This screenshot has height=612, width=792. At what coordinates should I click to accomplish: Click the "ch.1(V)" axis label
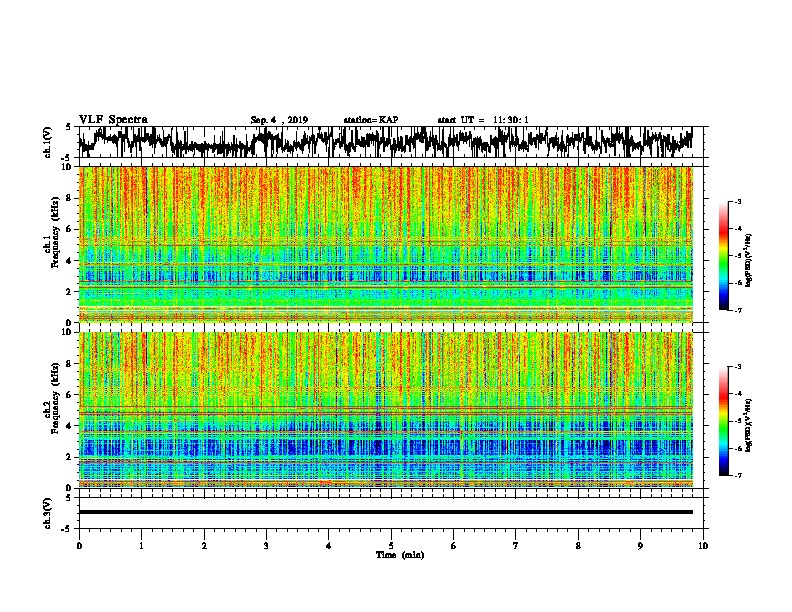point(48,142)
